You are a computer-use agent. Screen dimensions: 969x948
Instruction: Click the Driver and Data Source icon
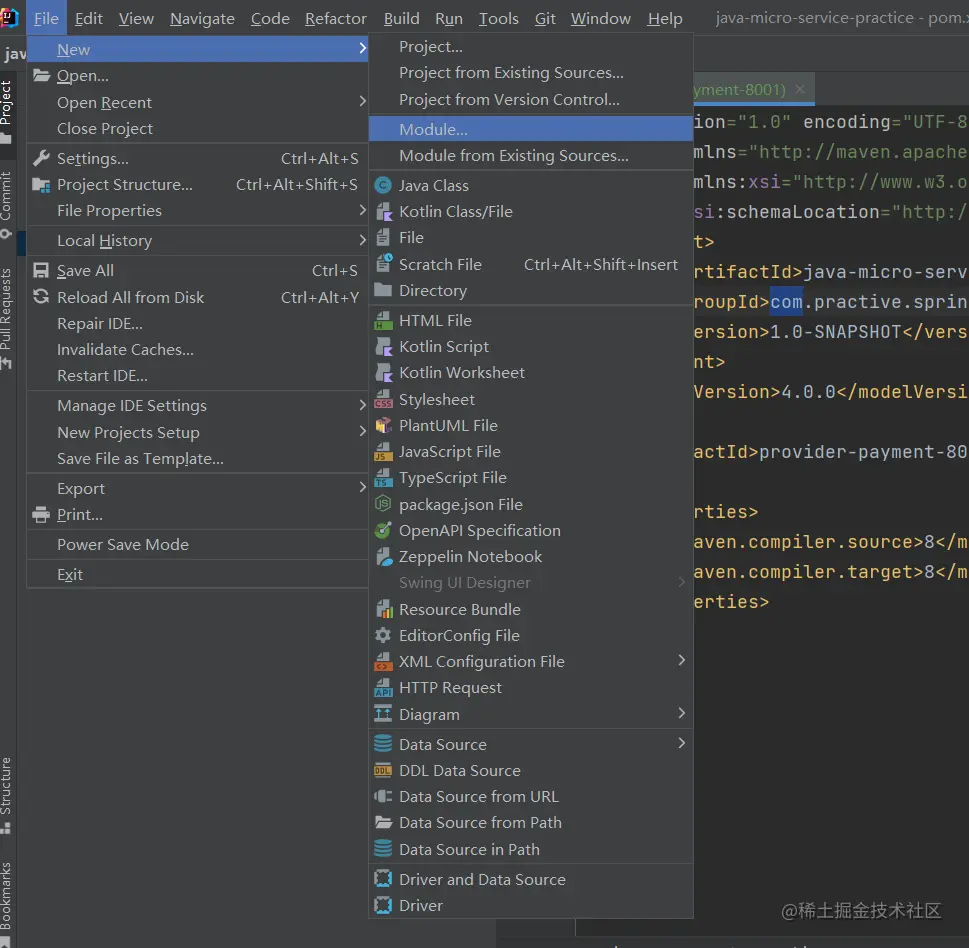(x=383, y=879)
